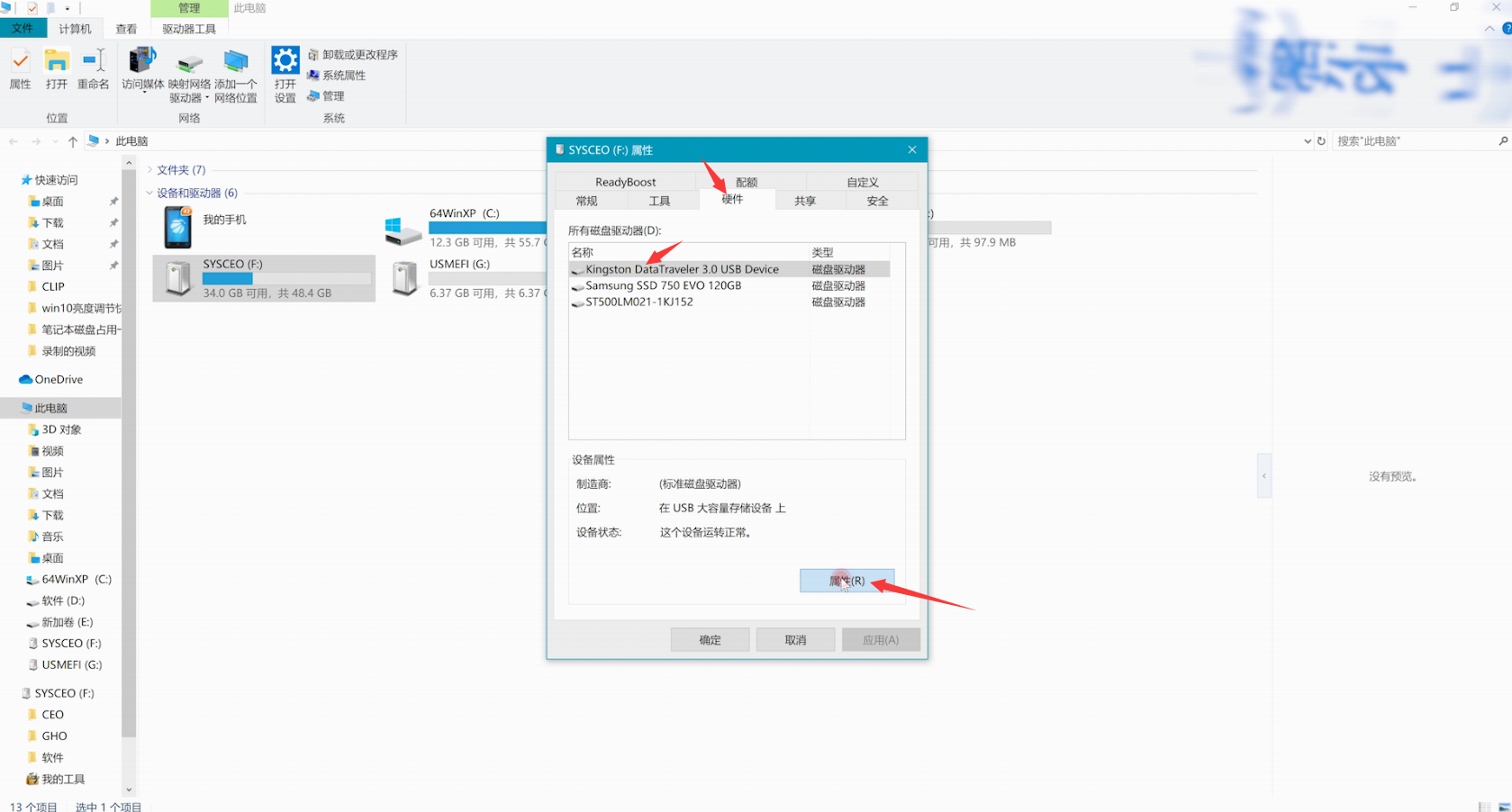1512x812 pixels.
Task: Click the Cancel (取消) button
Action: pyautogui.click(x=795, y=640)
